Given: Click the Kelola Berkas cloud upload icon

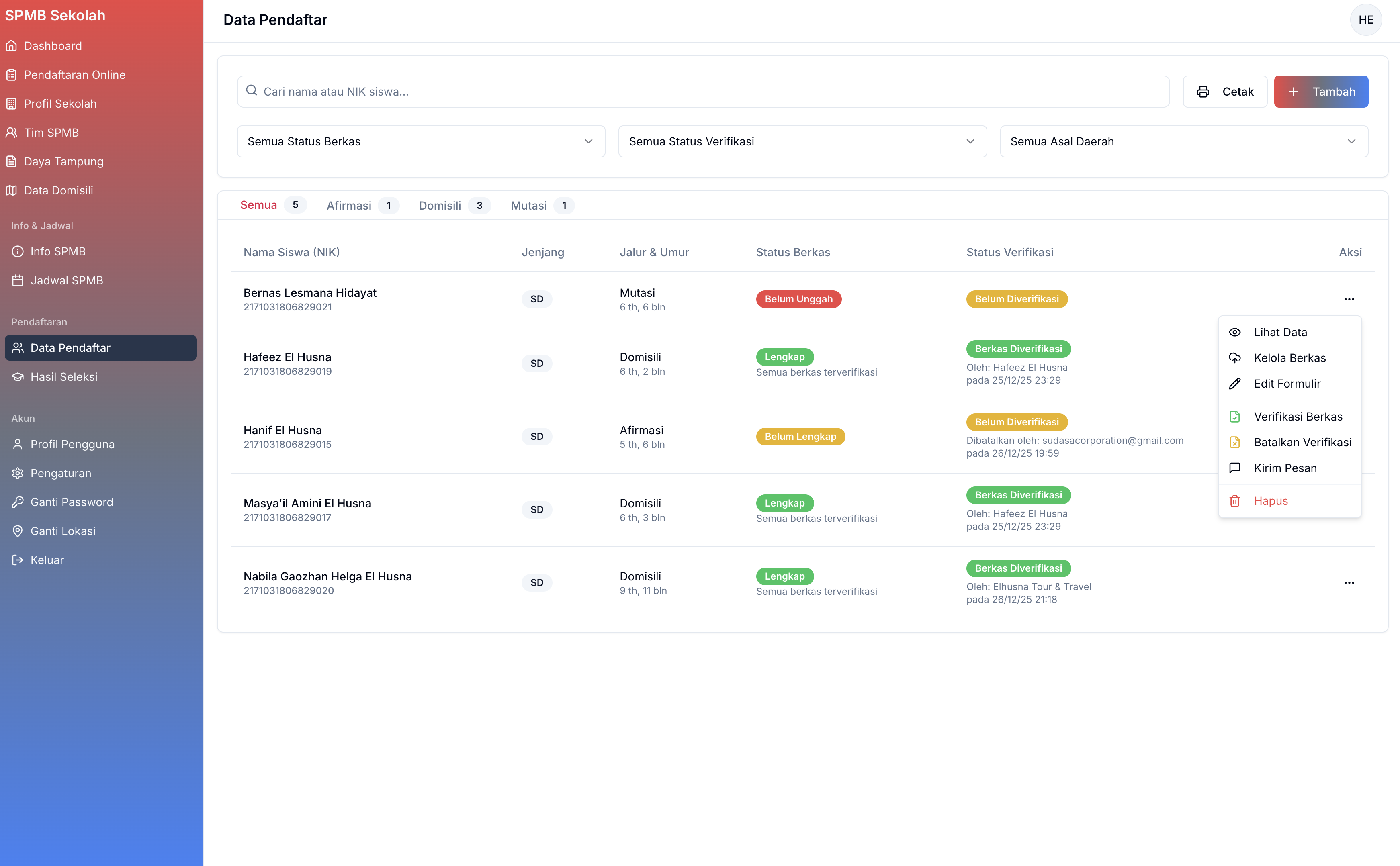Looking at the screenshot, I should coord(1234,358).
